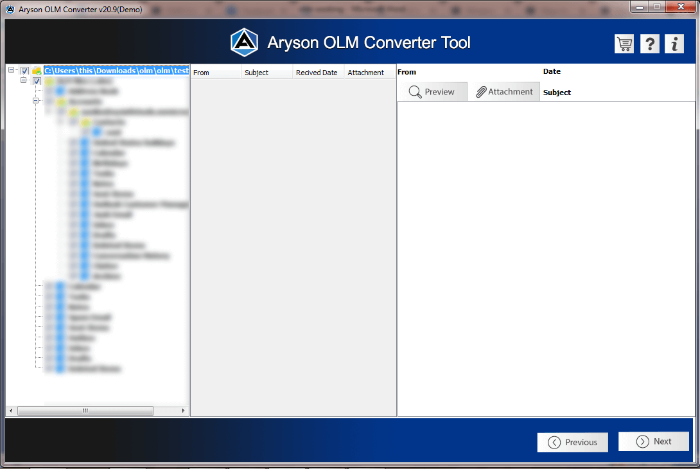
Task: Close the Aryson OLM Converter window
Action: tap(681, 7)
